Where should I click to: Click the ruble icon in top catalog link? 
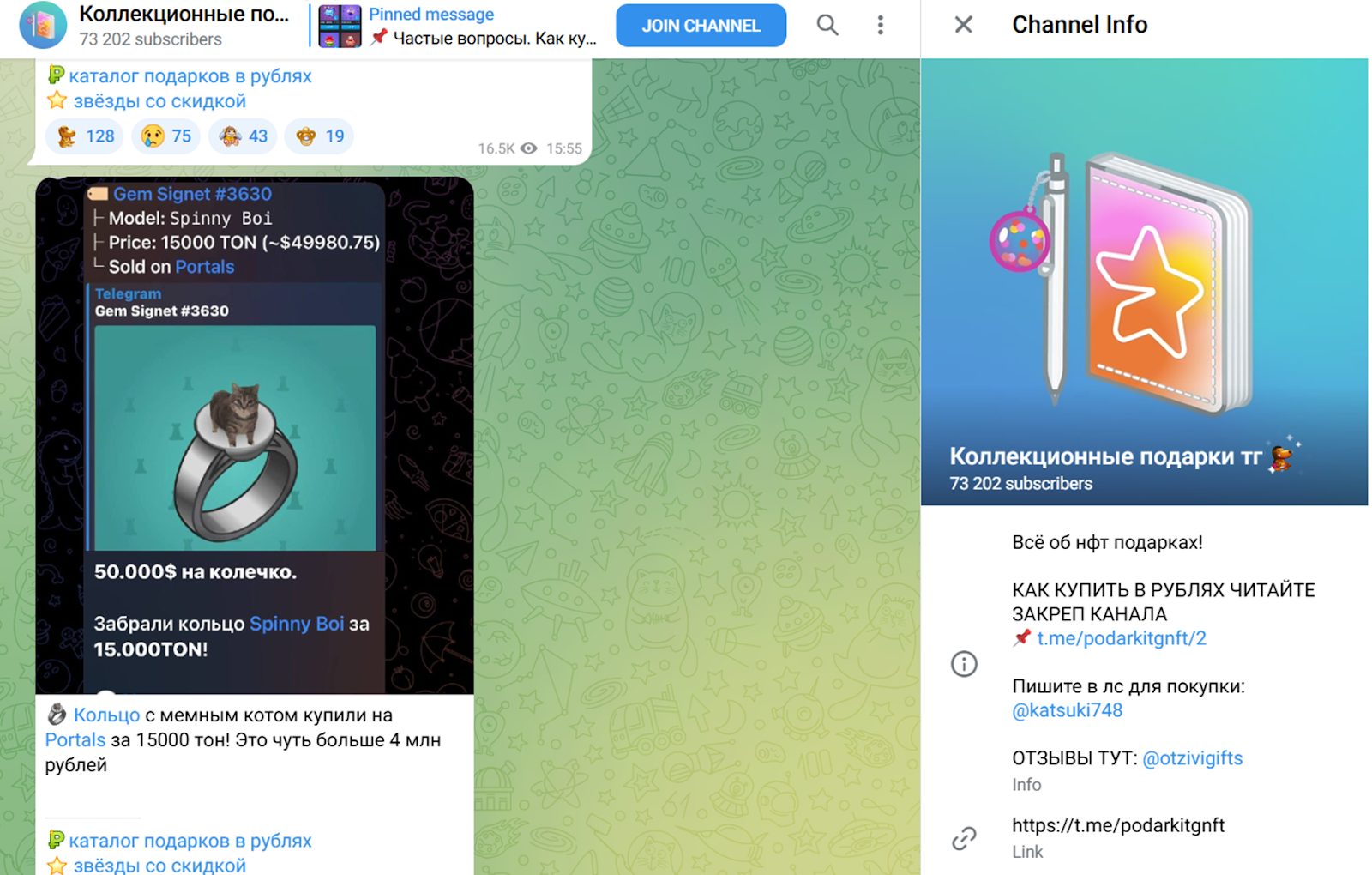tap(56, 75)
